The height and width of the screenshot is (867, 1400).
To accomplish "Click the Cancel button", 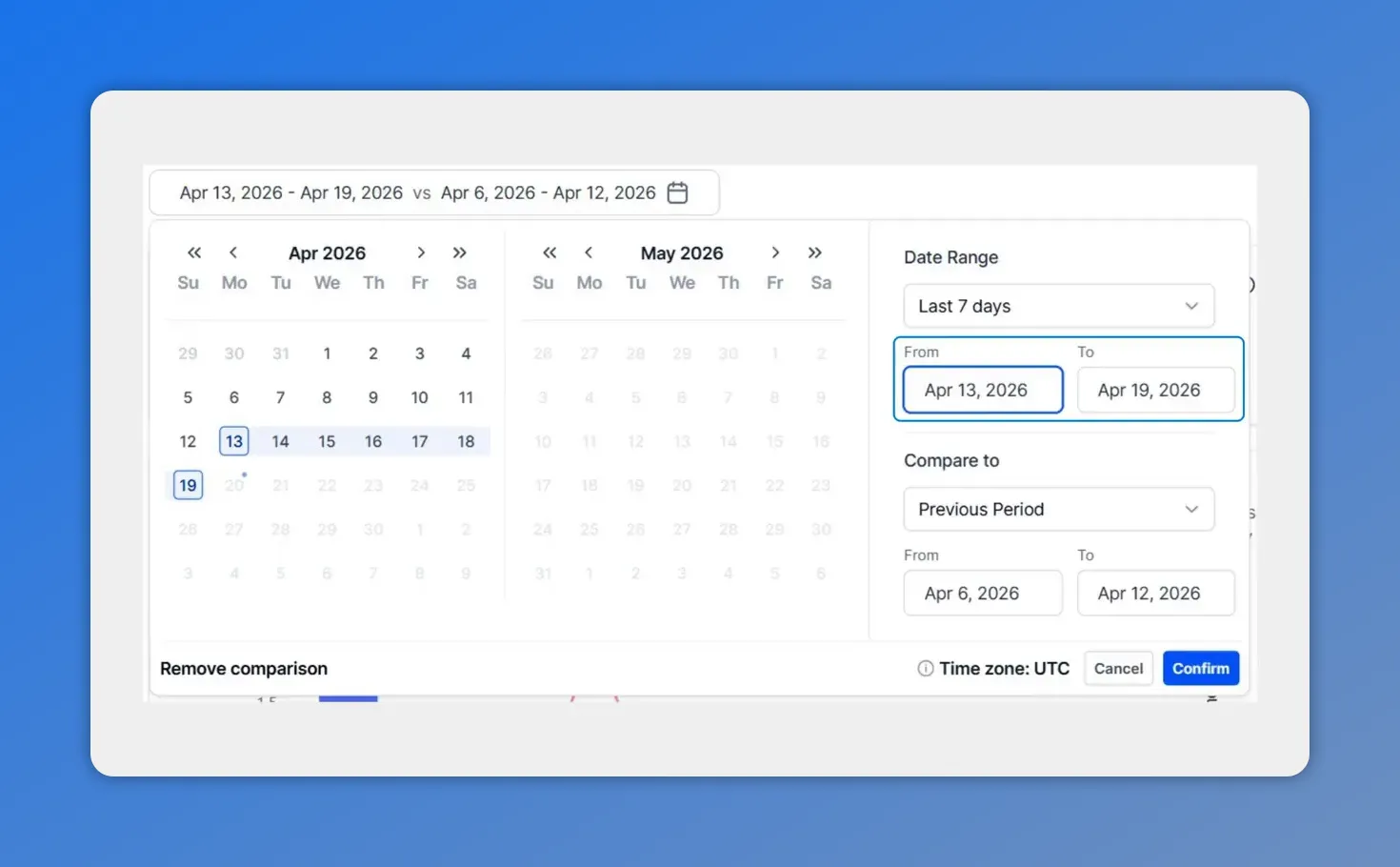I will (x=1118, y=668).
